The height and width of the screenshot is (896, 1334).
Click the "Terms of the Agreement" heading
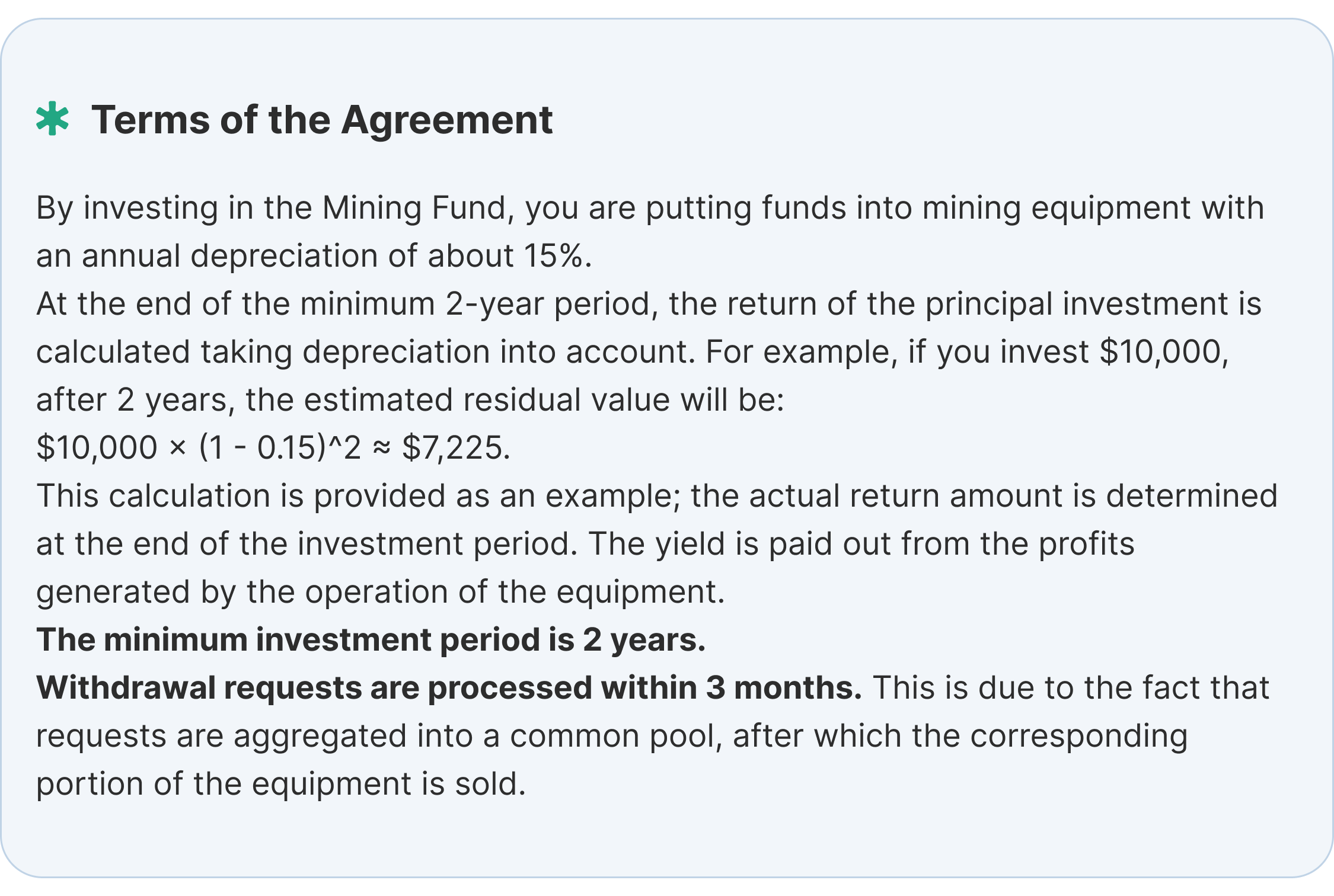[x=322, y=120]
